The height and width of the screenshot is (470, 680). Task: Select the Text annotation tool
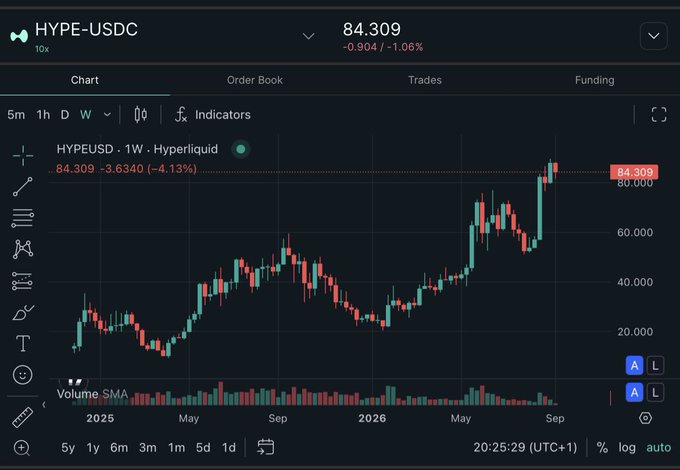click(23, 344)
